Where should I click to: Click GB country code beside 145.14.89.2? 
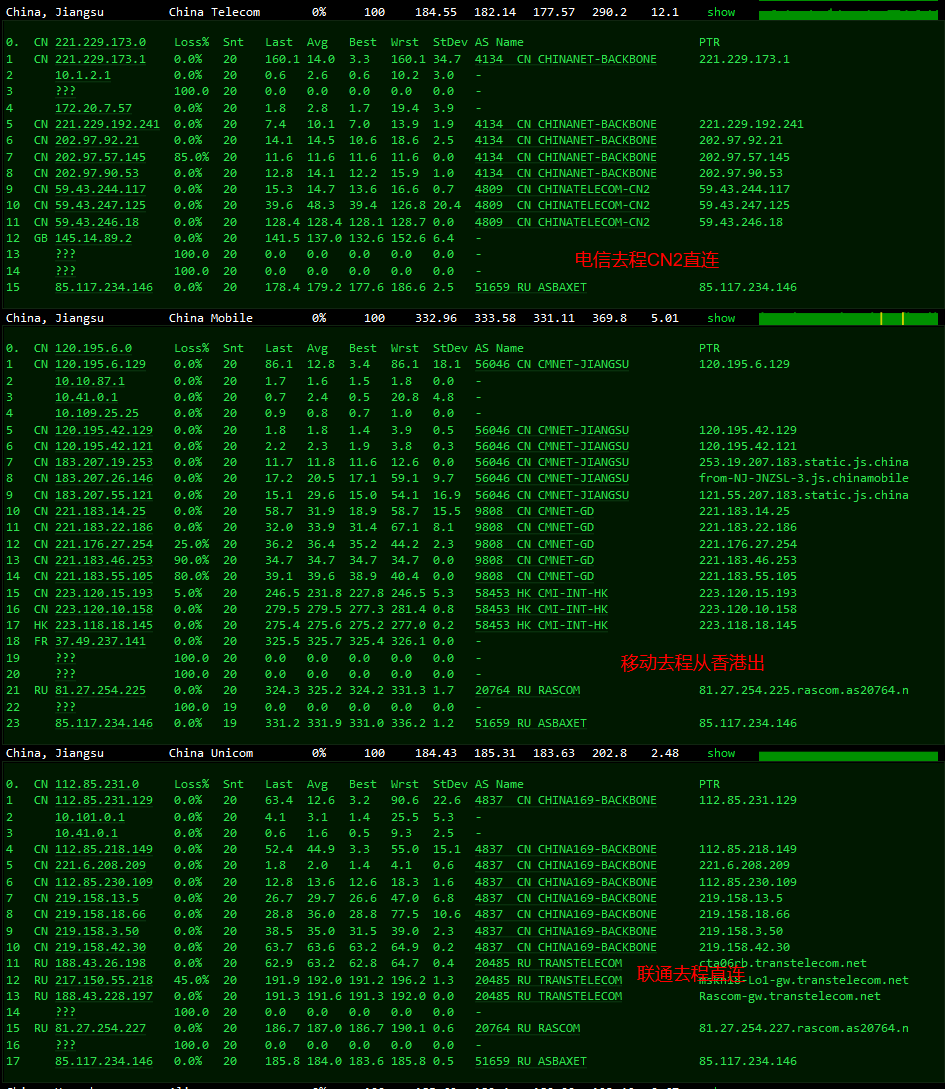tap(41, 238)
